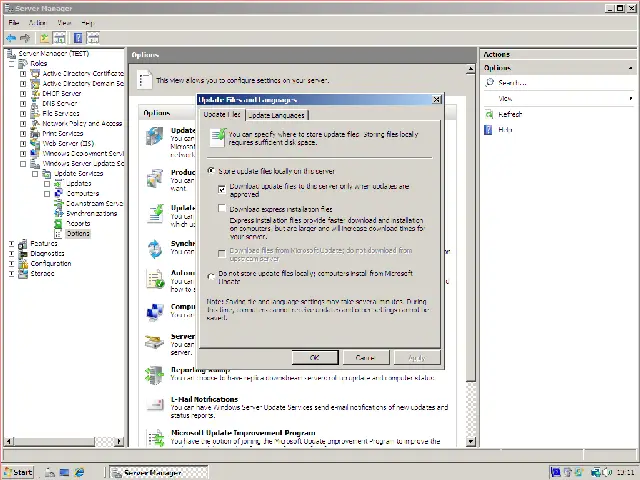Expand the DHCP Server tree node
The width and height of the screenshot is (640, 480).
23,93
